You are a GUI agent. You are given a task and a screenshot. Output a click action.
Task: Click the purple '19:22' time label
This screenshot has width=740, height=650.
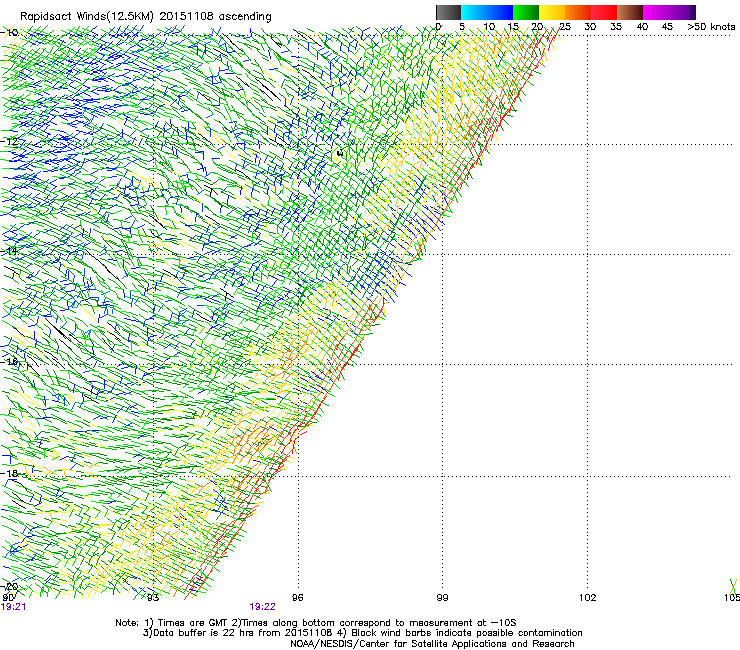(x=262, y=607)
